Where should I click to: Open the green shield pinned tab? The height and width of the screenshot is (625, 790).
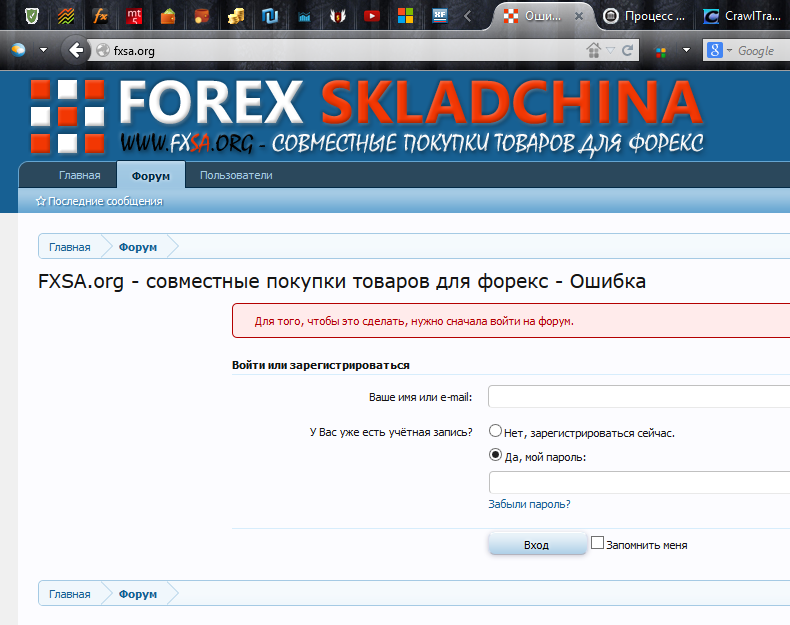coord(32,16)
